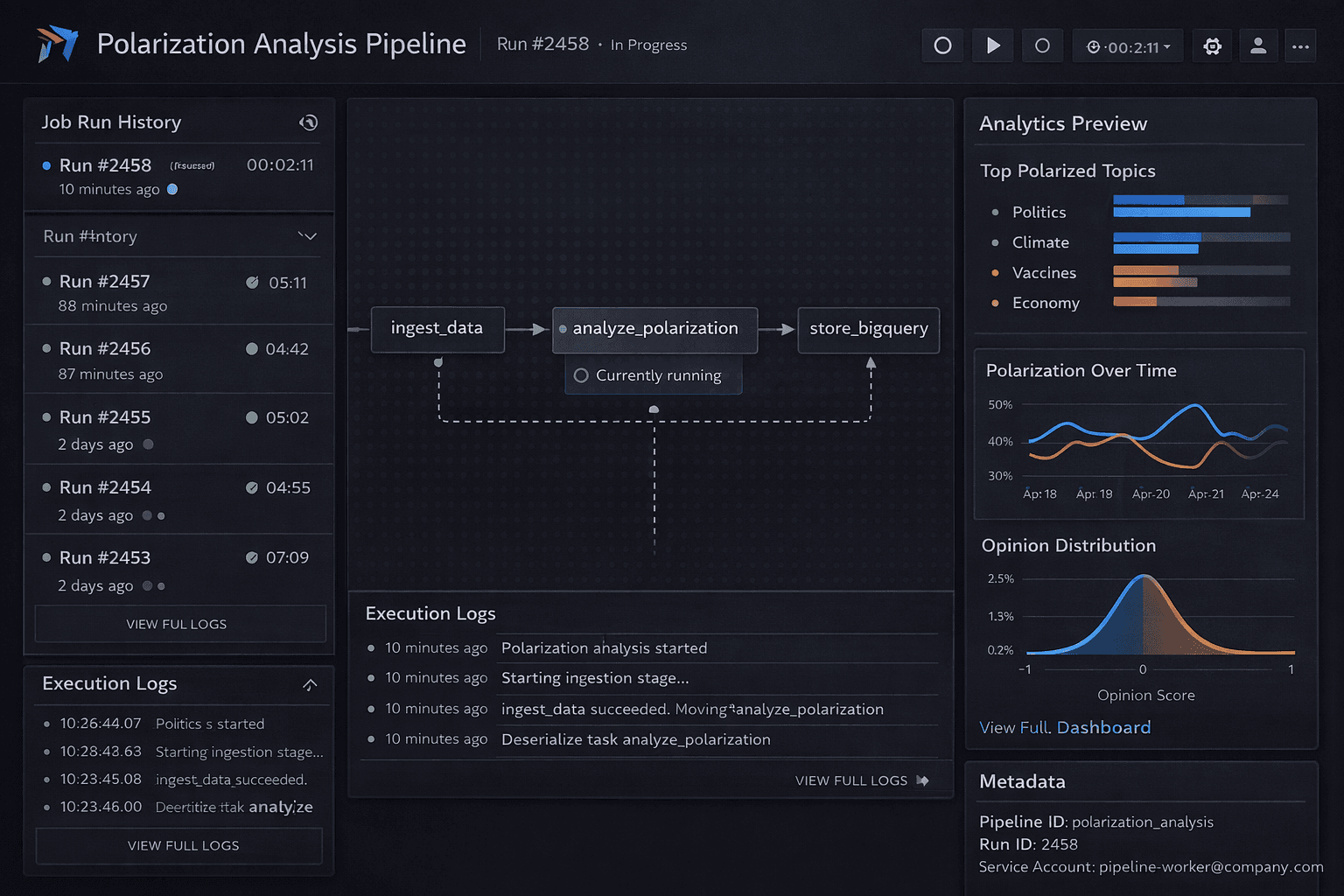Collapse the Execution Logs panel chevron
Image resolution: width=1344 pixels, height=896 pixels.
pos(311,685)
